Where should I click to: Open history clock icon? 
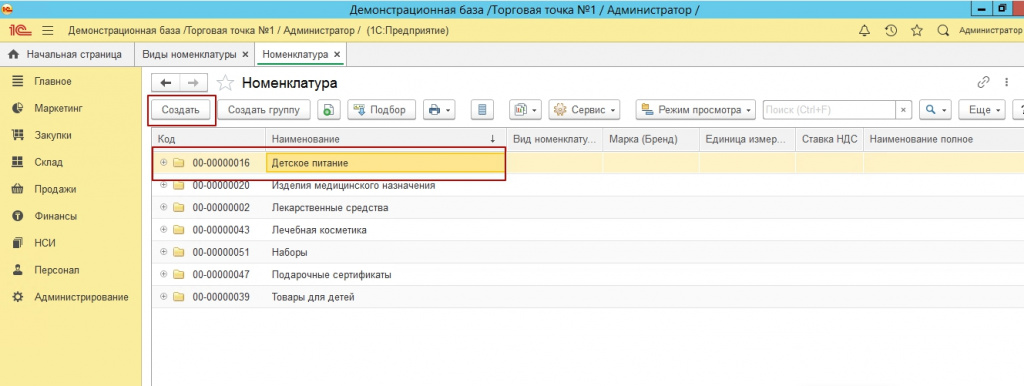[x=891, y=31]
